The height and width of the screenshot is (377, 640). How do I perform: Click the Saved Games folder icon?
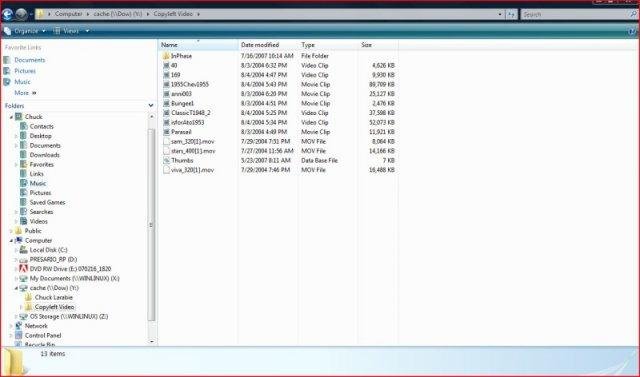(x=24, y=202)
